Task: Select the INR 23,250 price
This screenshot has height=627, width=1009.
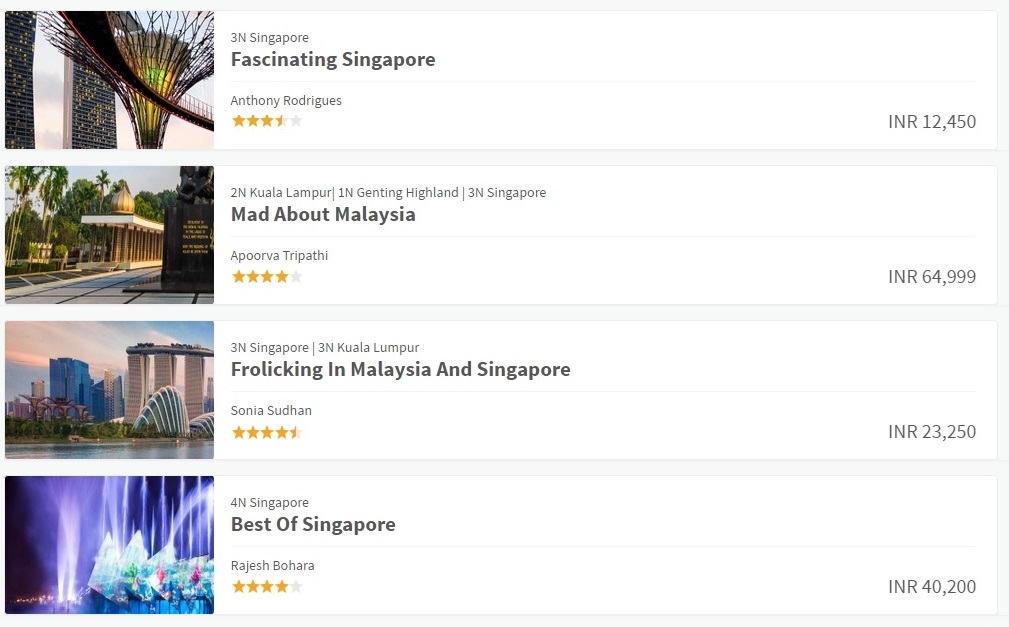Action: tap(932, 432)
